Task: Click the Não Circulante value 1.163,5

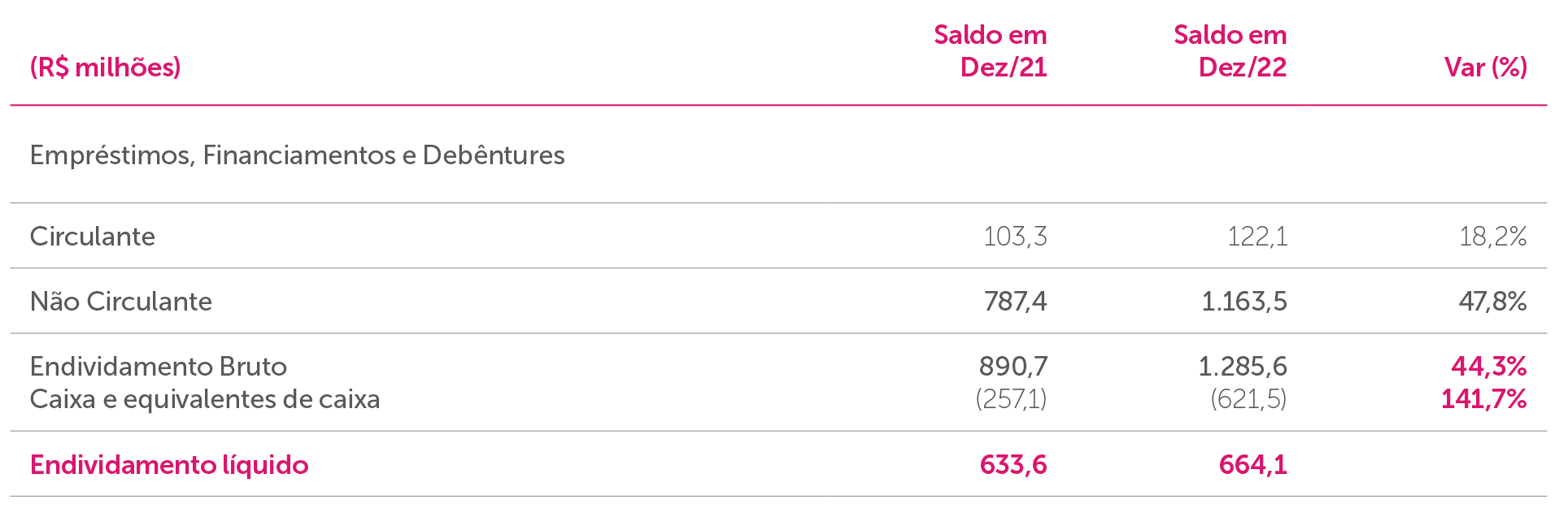Action: click(x=1244, y=301)
